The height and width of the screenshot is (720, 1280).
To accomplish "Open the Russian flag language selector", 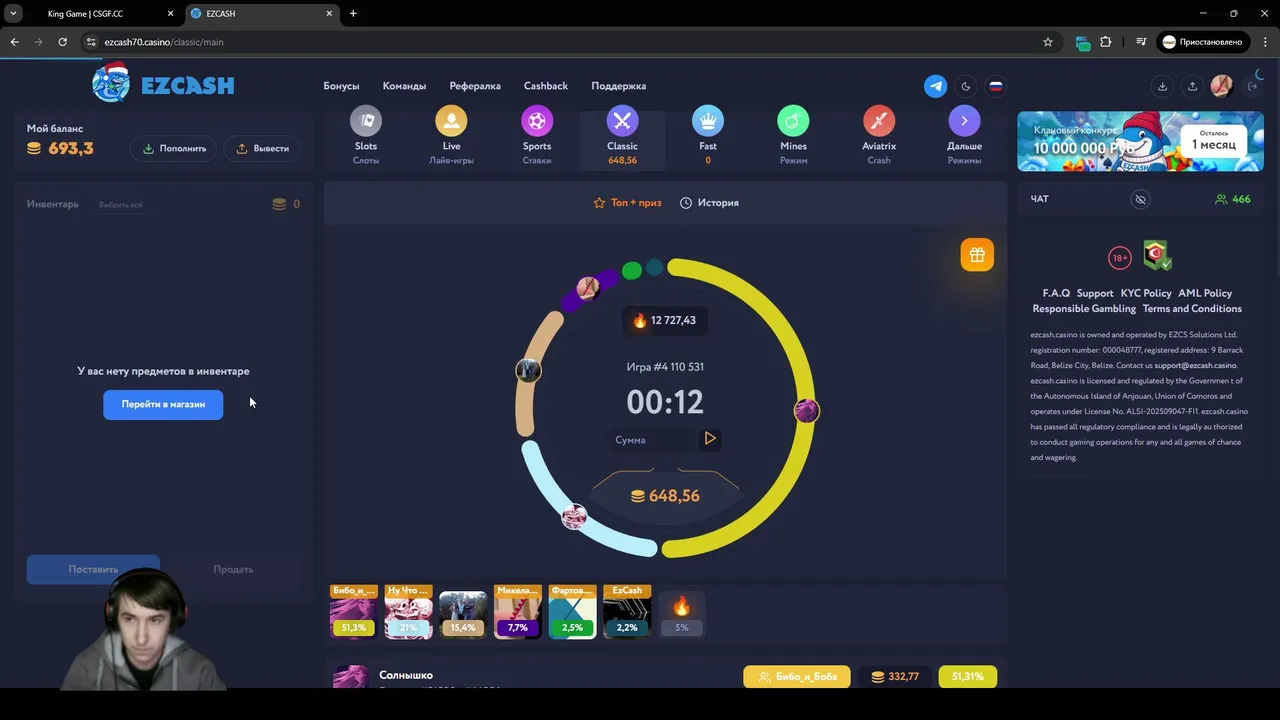I will tap(996, 86).
